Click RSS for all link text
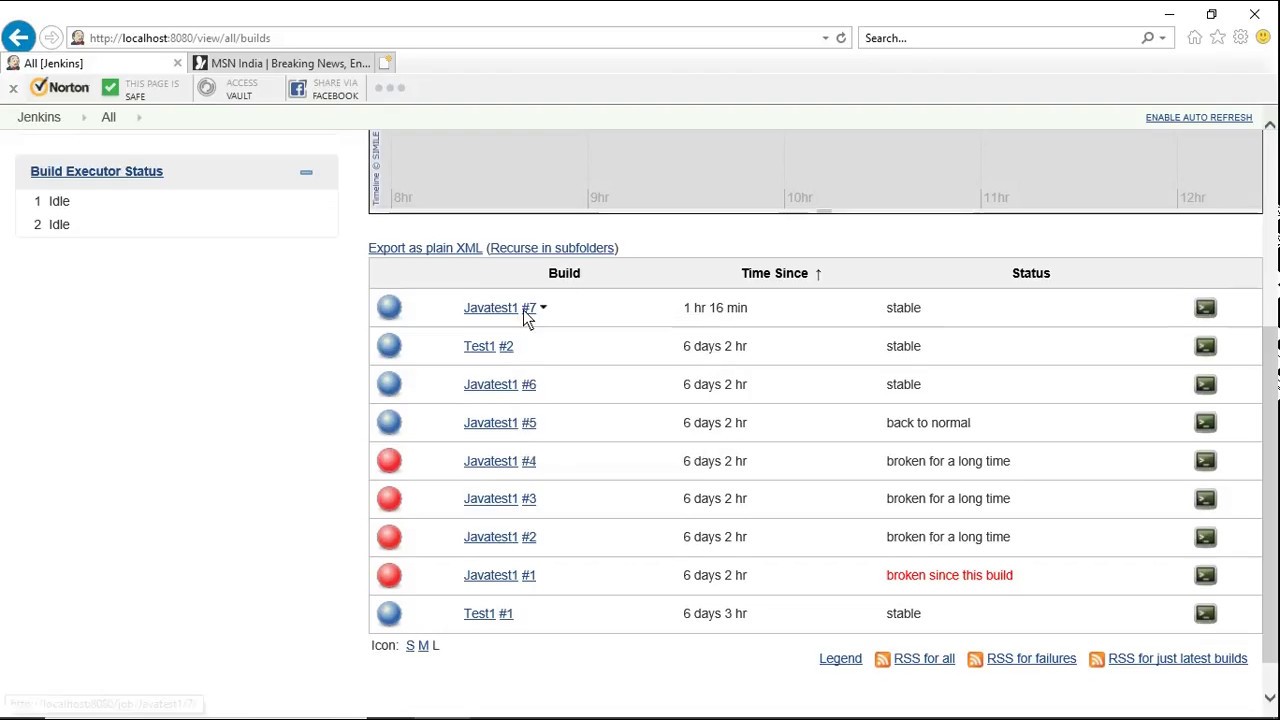This screenshot has width=1280, height=720. (924, 659)
